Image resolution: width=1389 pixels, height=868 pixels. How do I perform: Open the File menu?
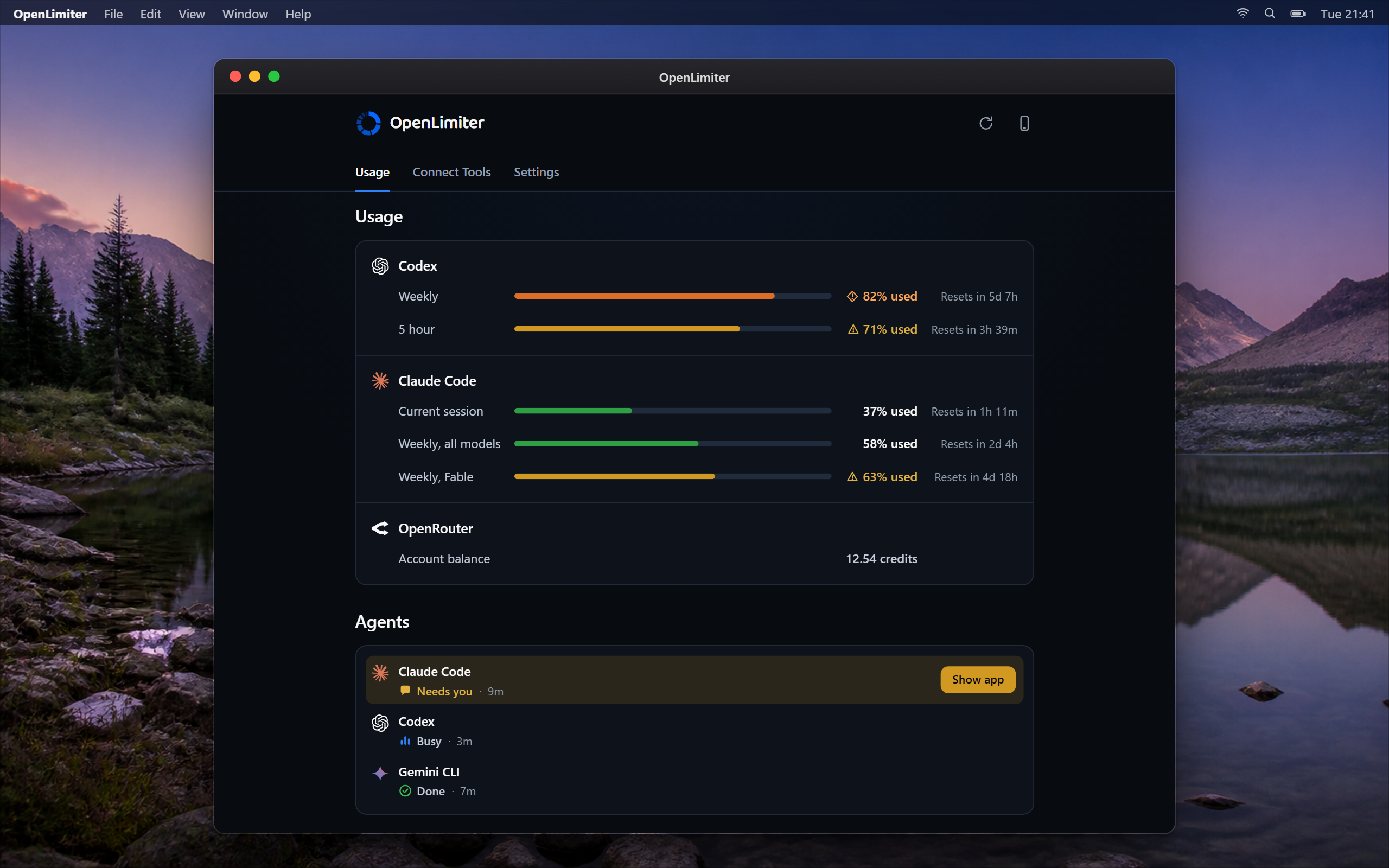[x=113, y=14]
